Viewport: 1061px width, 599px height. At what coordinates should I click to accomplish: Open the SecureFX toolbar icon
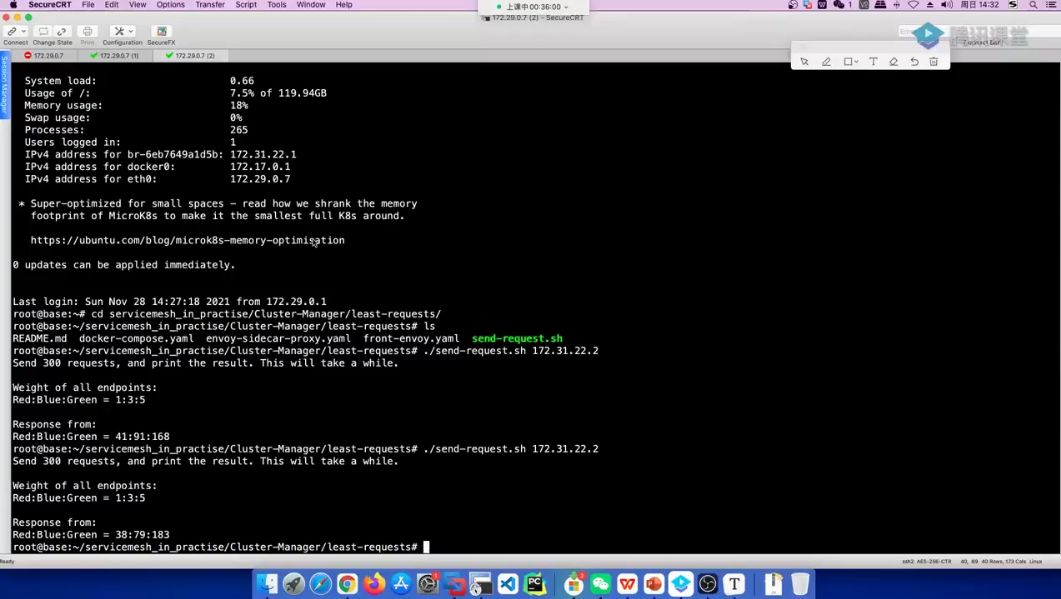pyautogui.click(x=160, y=32)
